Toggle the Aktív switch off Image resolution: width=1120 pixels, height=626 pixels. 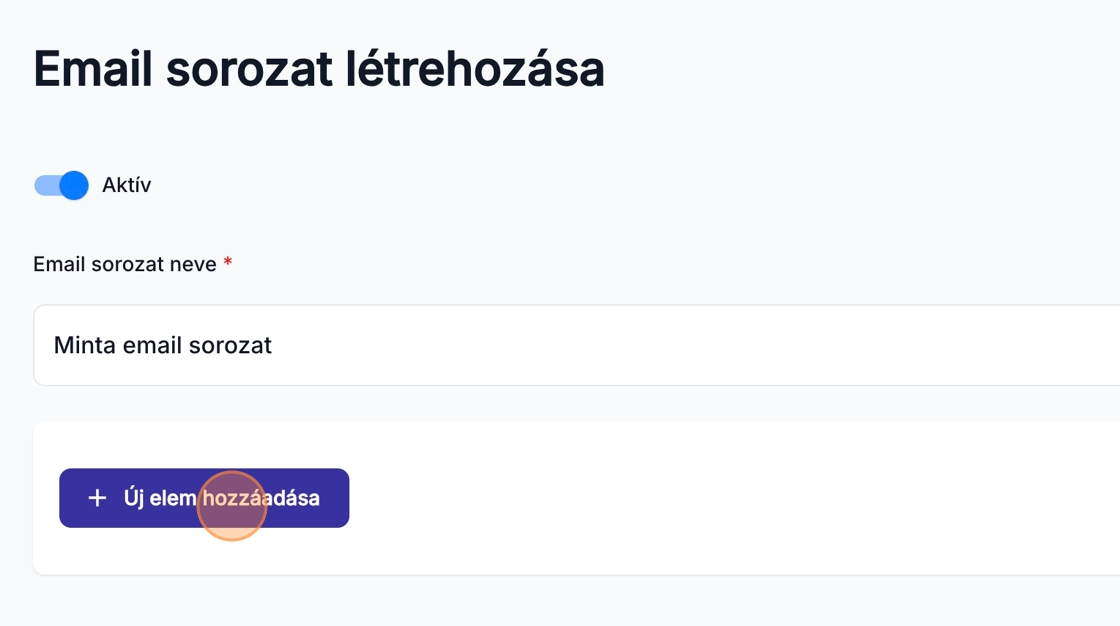pyautogui.click(x=61, y=185)
